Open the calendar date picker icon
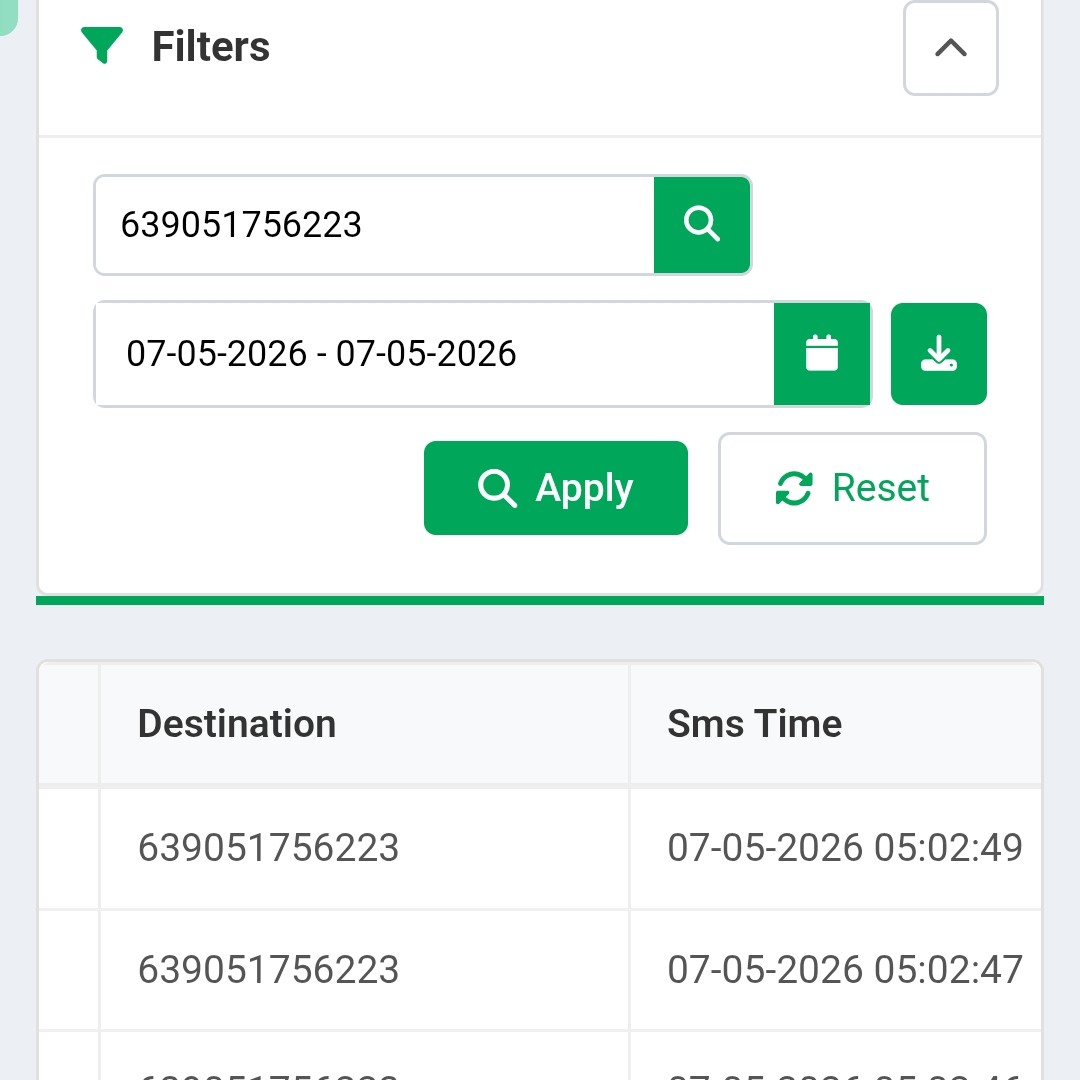The height and width of the screenshot is (1080, 1080). tap(822, 353)
